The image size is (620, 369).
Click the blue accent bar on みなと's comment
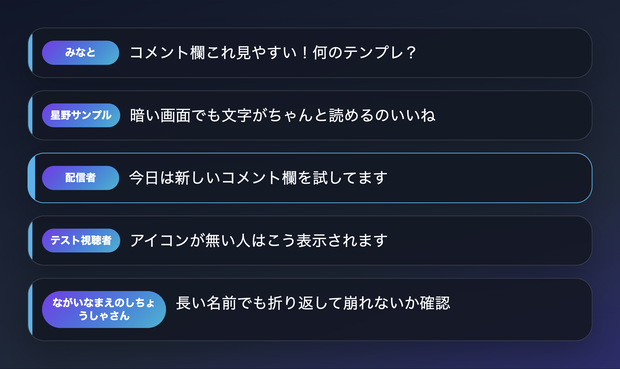(x=30, y=53)
